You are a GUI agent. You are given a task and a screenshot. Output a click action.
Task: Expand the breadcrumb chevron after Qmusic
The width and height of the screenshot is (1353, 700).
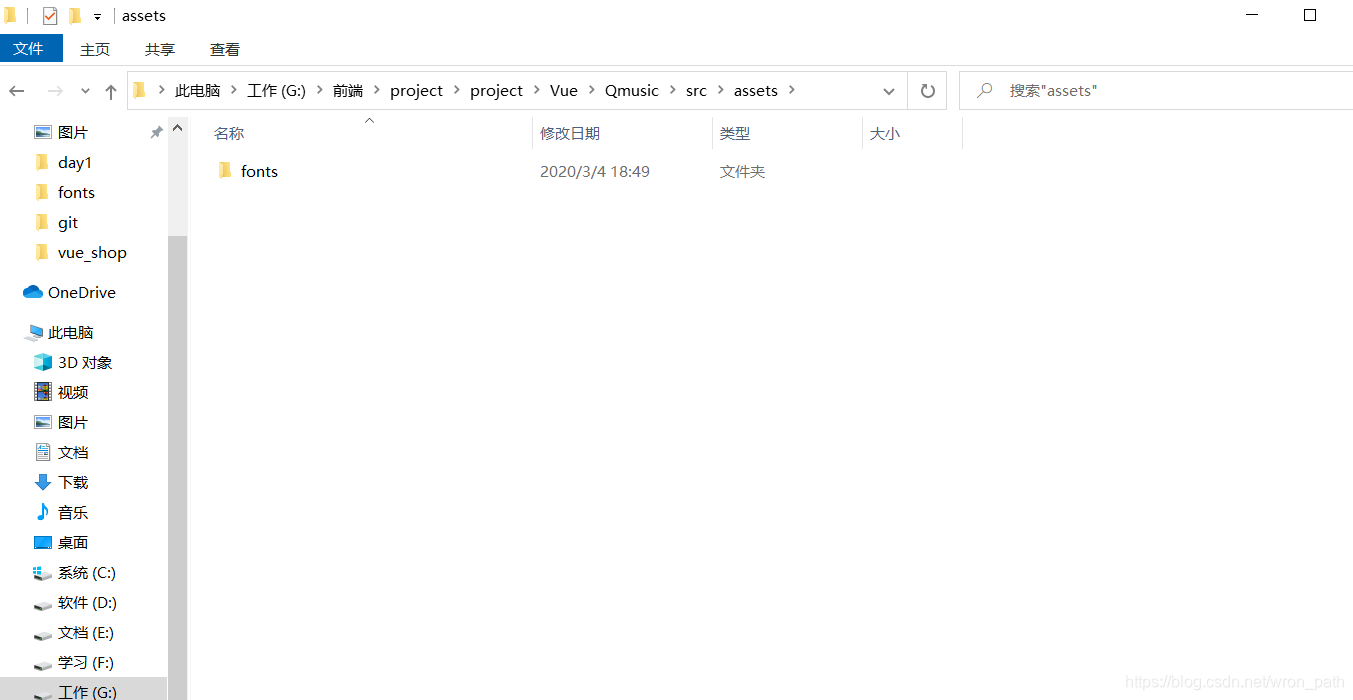tap(671, 90)
